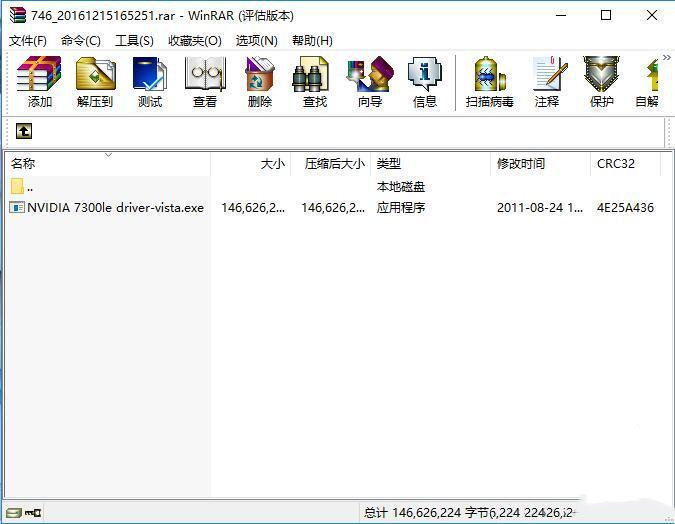Click the Protect (保护) shield icon
The height and width of the screenshot is (524, 675).
[601, 82]
